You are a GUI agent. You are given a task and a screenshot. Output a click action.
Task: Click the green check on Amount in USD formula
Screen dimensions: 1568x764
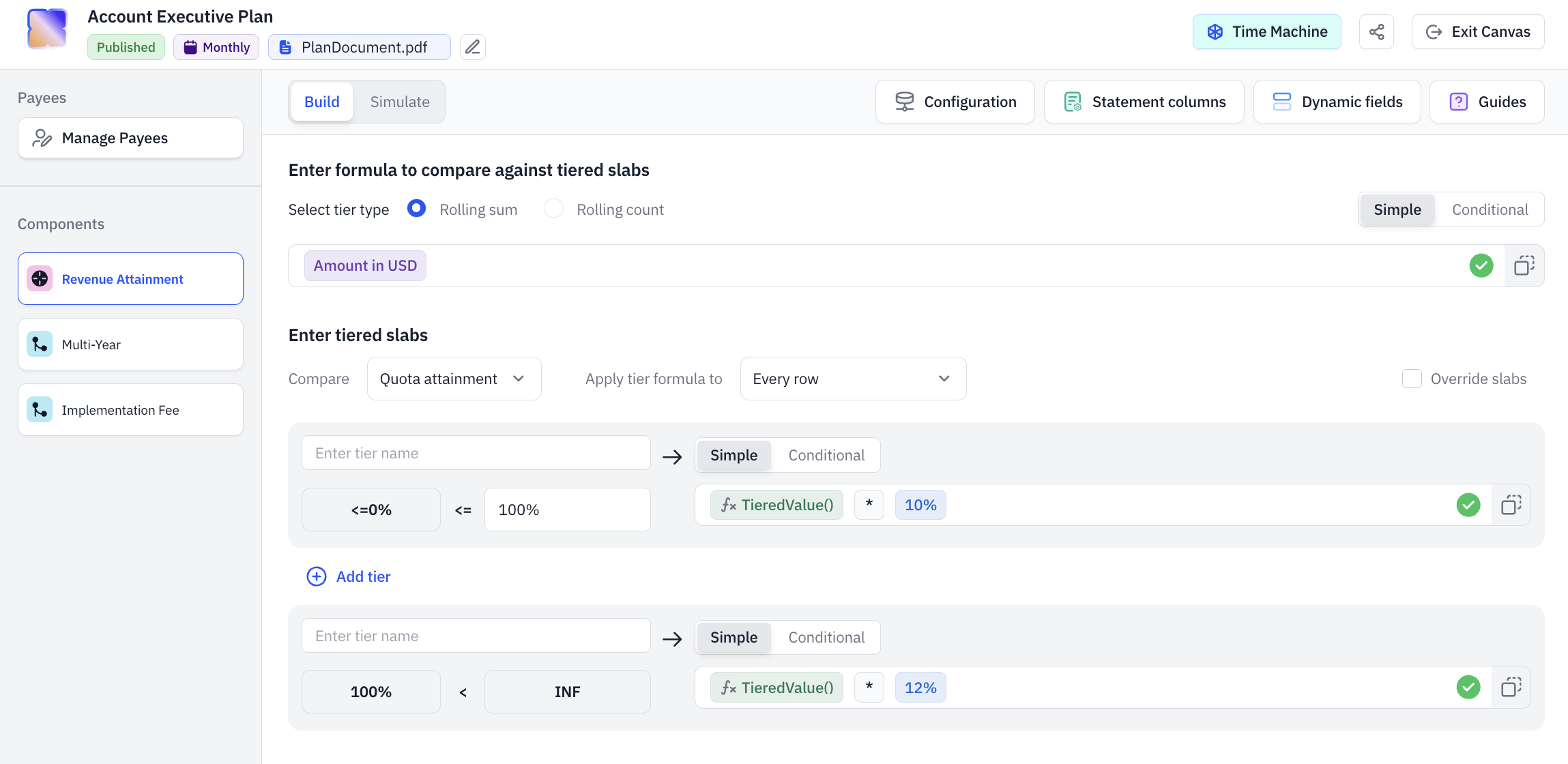(1481, 265)
